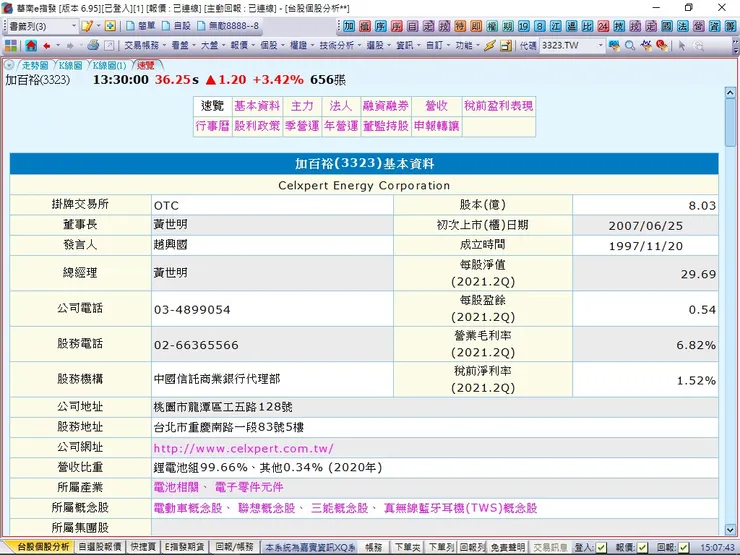Image resolution: width=740 pixels, height=555 pixels.
Task: Click the red back arrow icon
Action: [46, 46]
